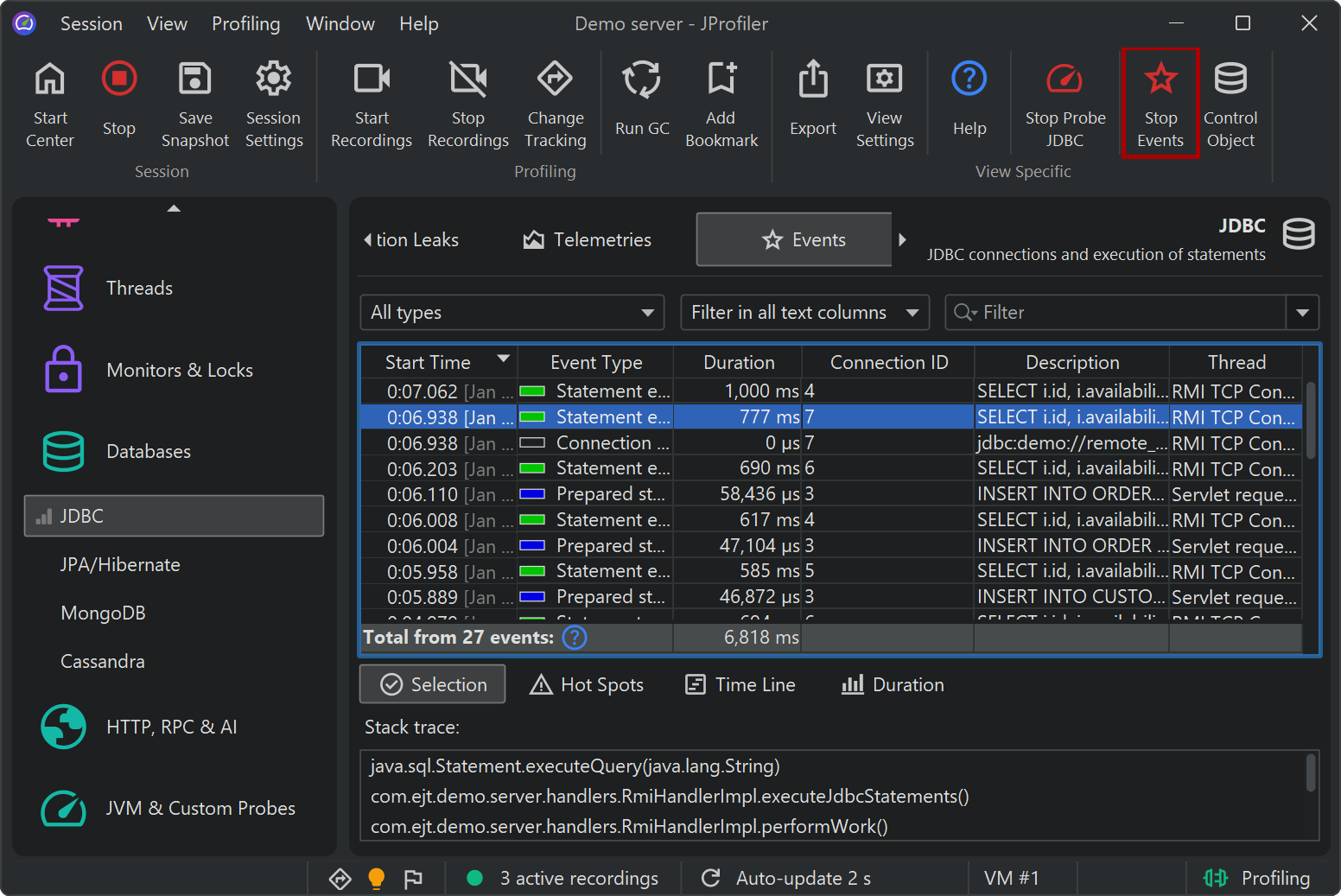Viewport: 1341px width, 896px height.
Task: Click Change Tracking toolbar icon
Action: 555,79
